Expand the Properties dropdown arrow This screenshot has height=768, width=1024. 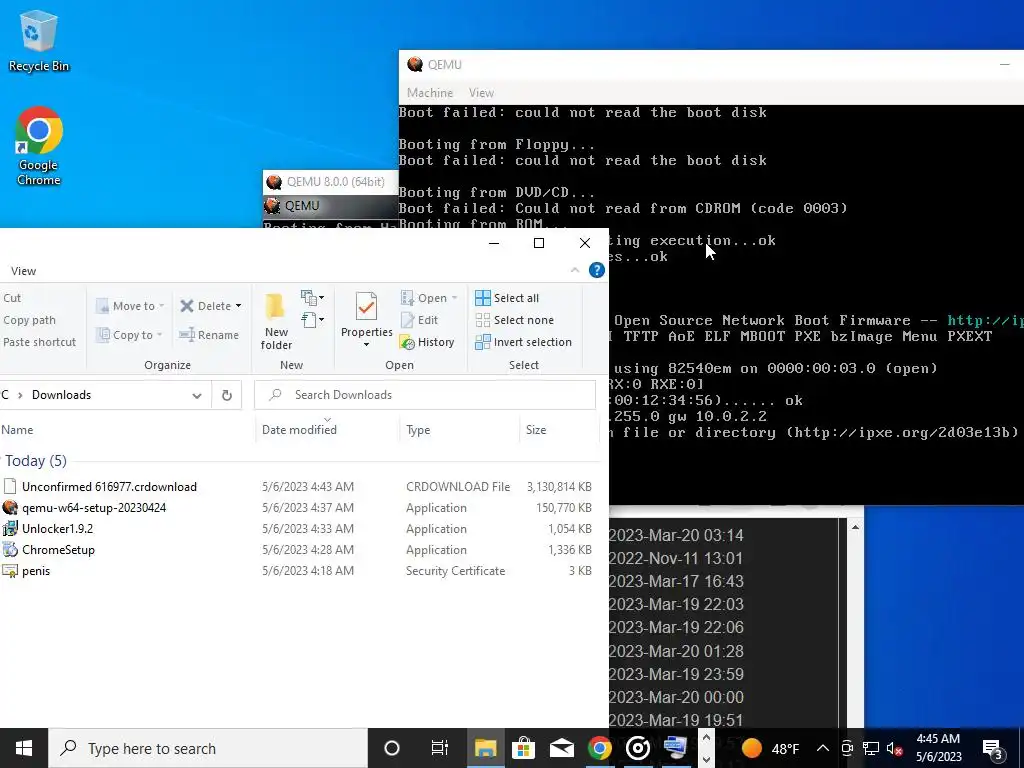[x=366, y=345]
